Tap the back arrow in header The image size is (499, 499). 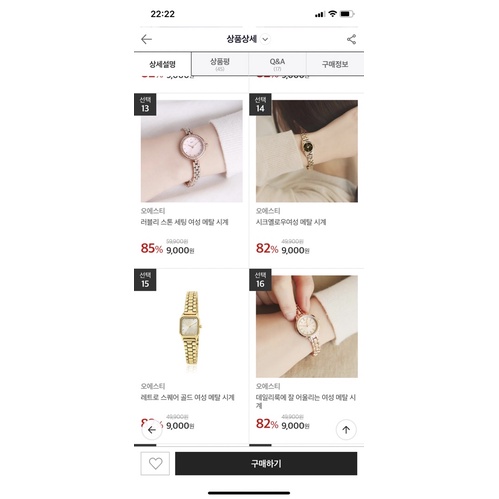point(146,39)
